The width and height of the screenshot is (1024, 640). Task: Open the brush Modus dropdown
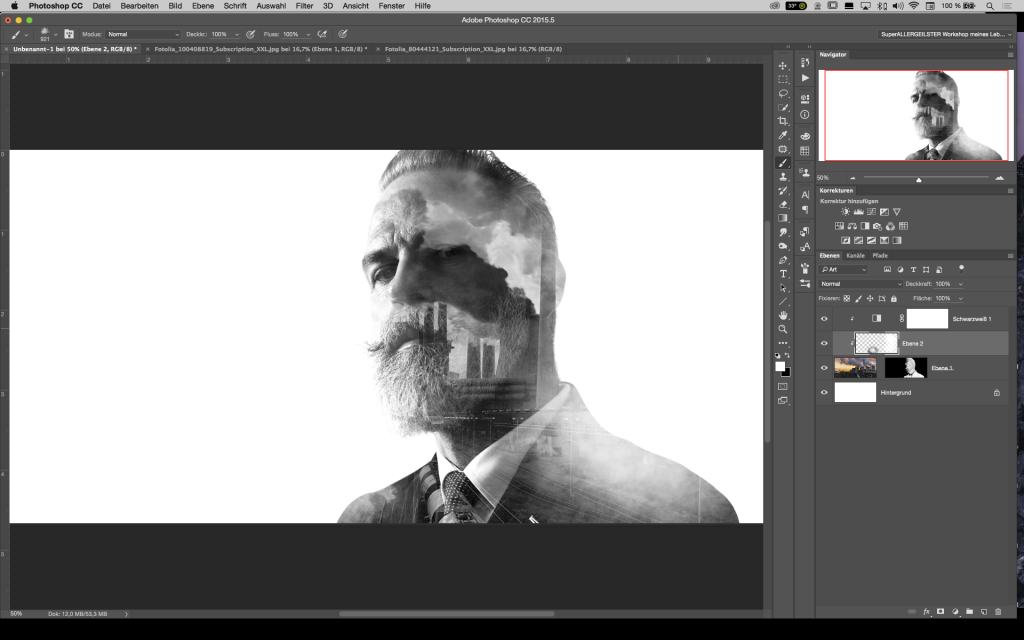click(143, 34)
